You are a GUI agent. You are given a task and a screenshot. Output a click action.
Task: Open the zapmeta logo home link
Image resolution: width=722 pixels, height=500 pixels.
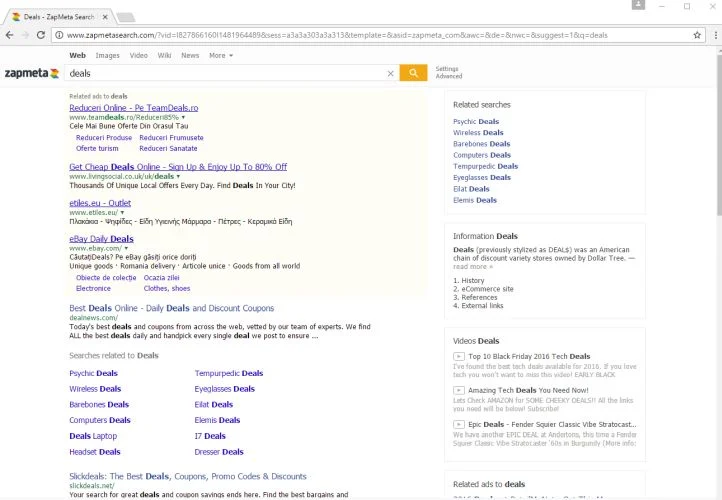pyautogui.click(x=32, y=73)
